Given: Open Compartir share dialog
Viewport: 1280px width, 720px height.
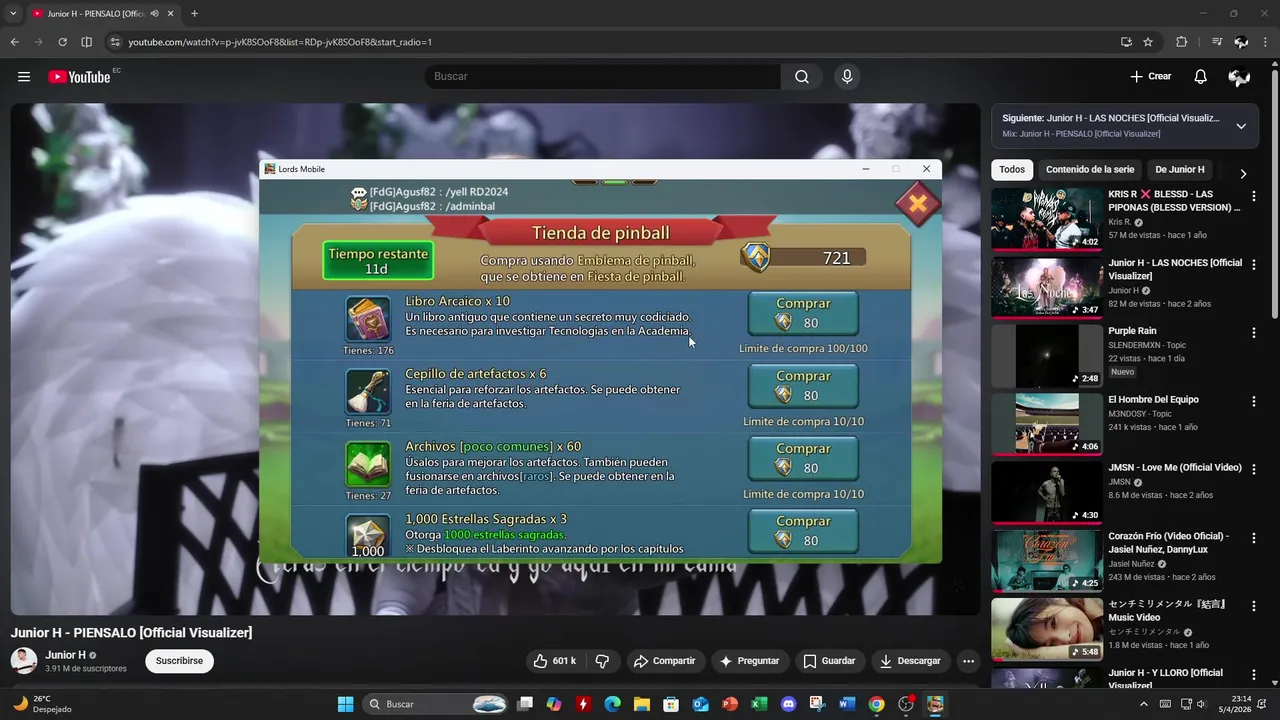Looking at the screenshot, I should pyautogui.click(x=664, y=661).
